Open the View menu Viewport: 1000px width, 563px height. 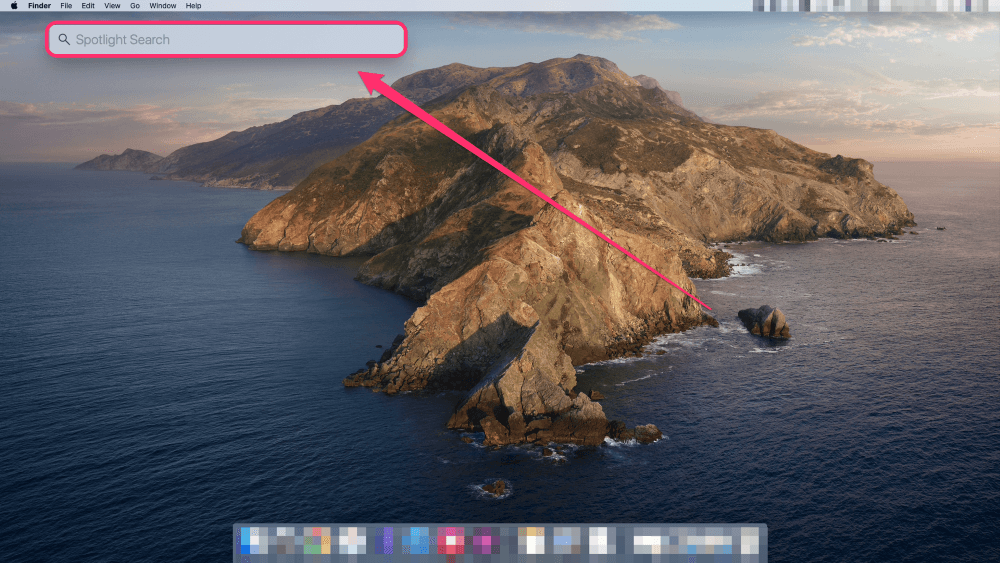112,6
